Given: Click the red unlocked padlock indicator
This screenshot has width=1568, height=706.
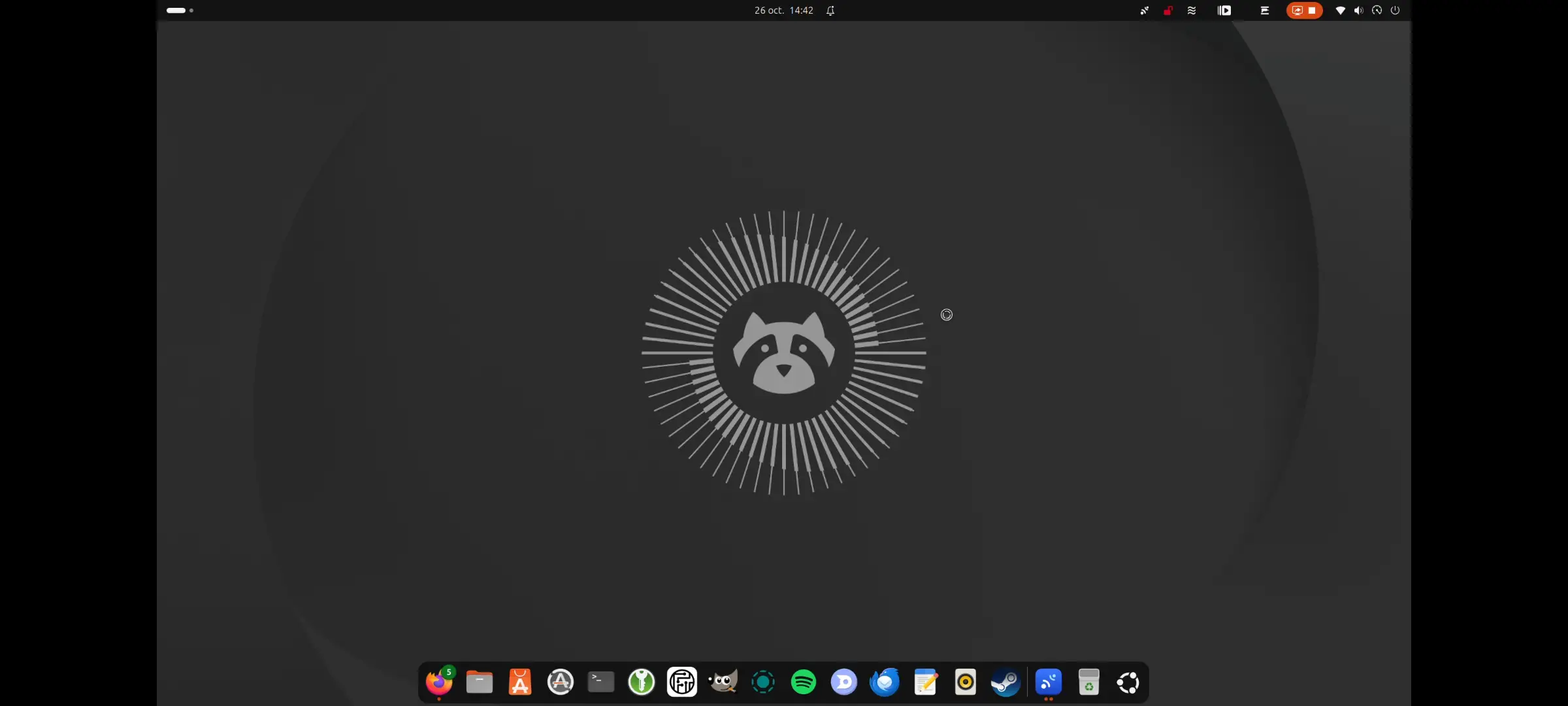Looking at the screenshot, I should [x=1168, y=10].
